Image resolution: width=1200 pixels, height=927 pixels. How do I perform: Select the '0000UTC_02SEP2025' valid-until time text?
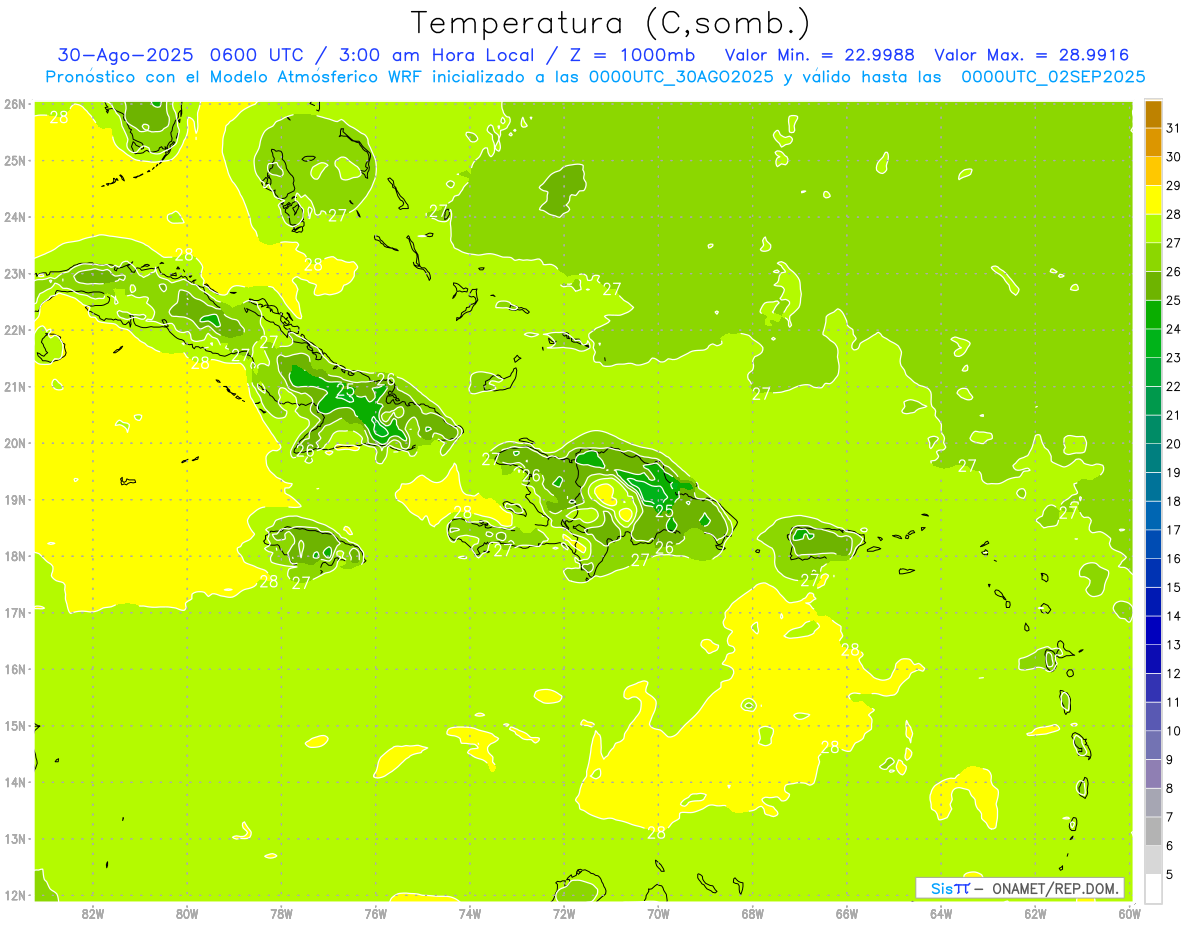click(x=1053, y=77)
